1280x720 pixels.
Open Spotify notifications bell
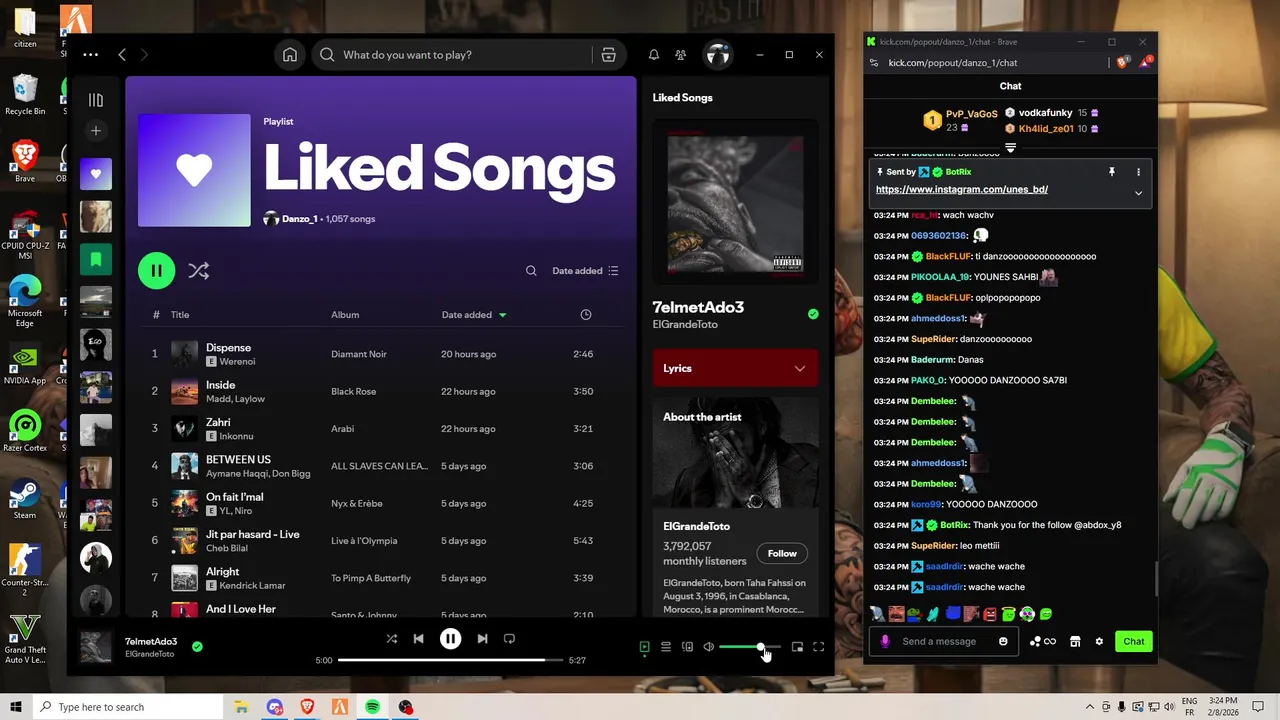tap(654, 55)
